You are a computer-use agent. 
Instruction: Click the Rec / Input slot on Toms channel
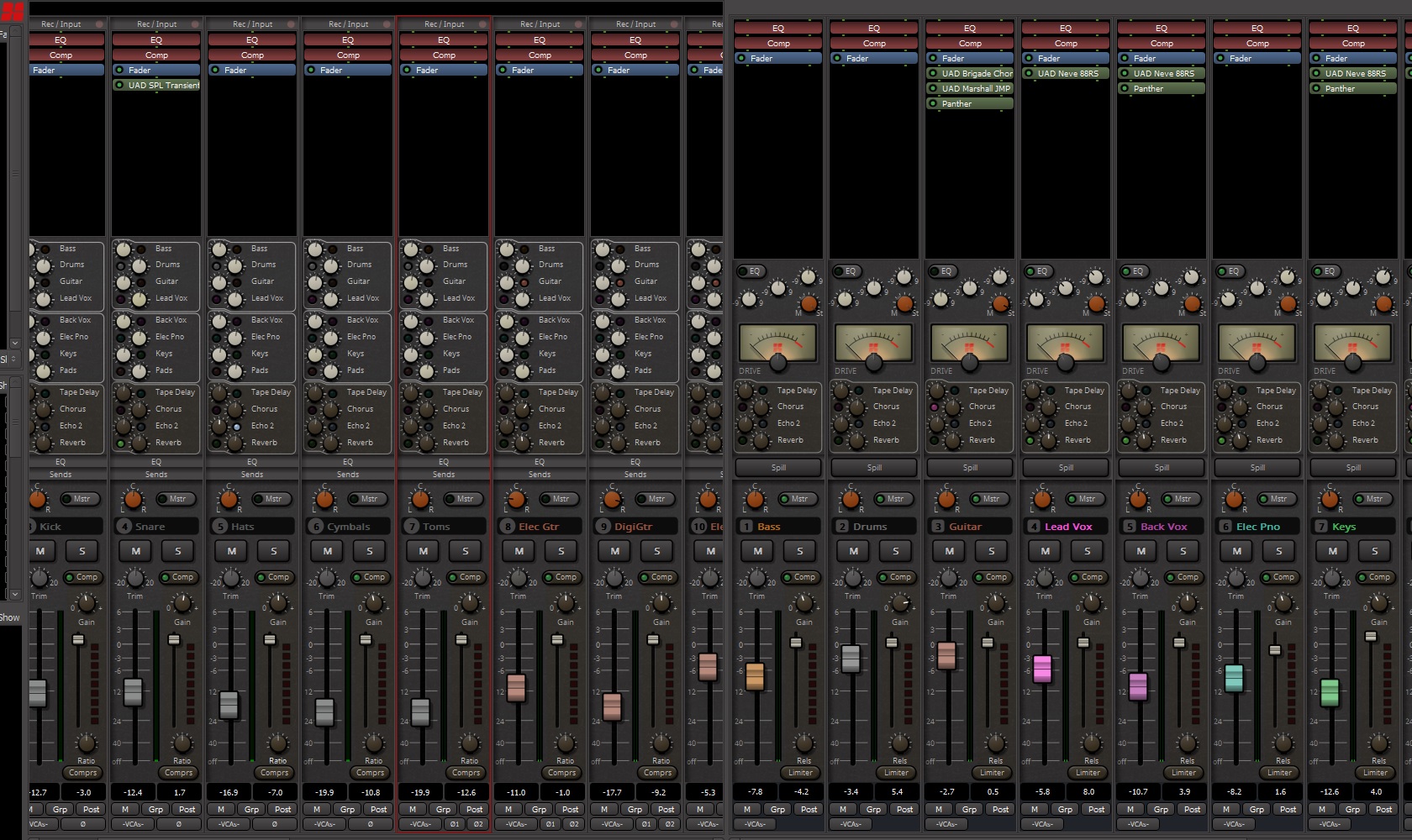(443, 24)
